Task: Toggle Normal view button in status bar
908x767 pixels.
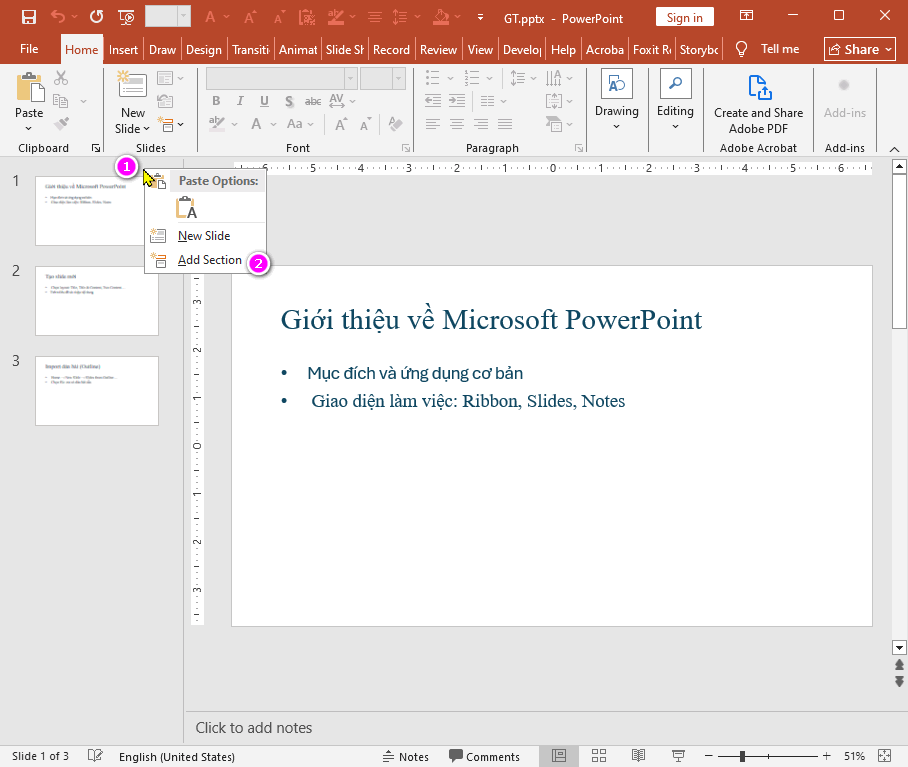Action: [559, 756]
